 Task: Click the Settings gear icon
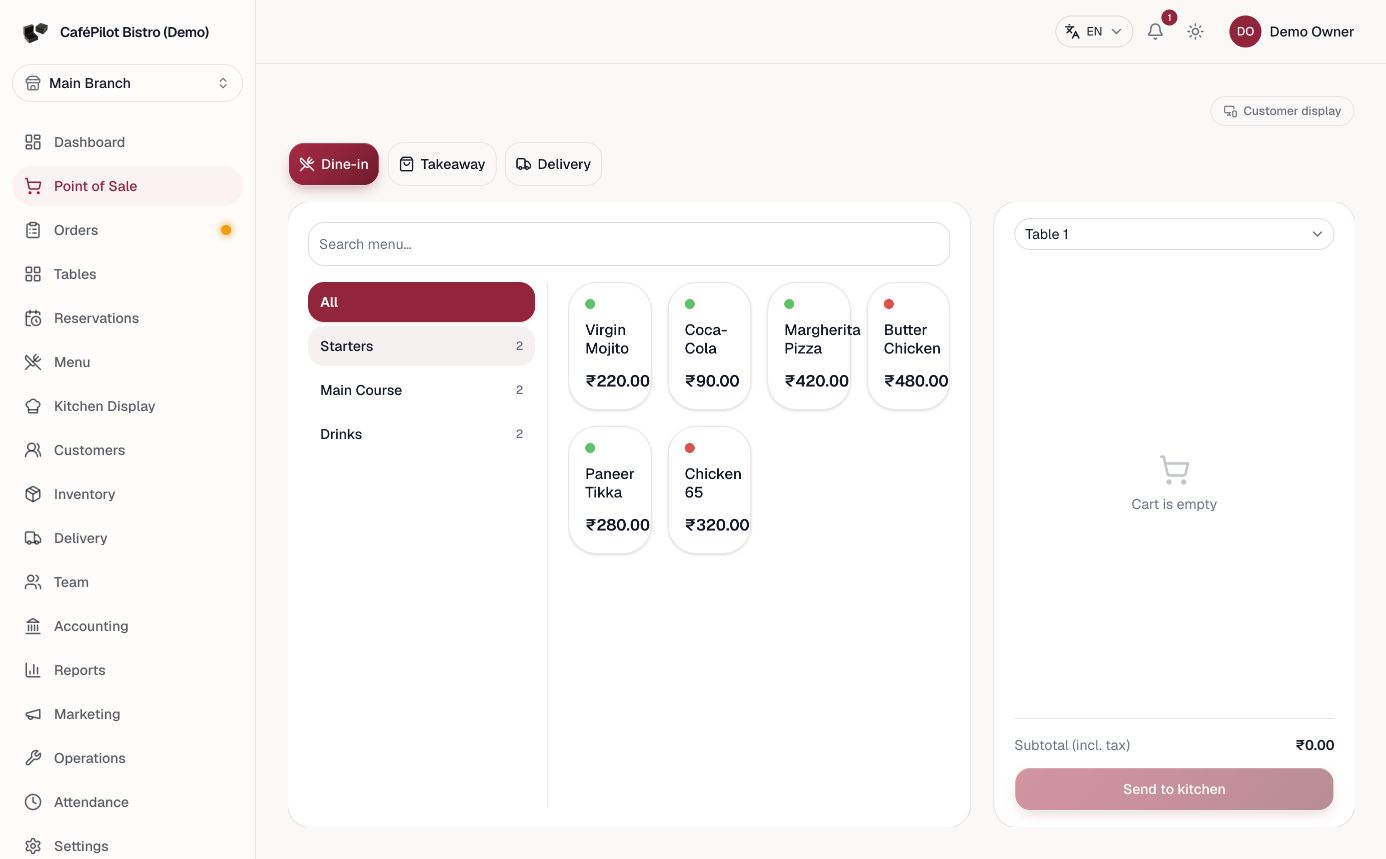point(33,846)
